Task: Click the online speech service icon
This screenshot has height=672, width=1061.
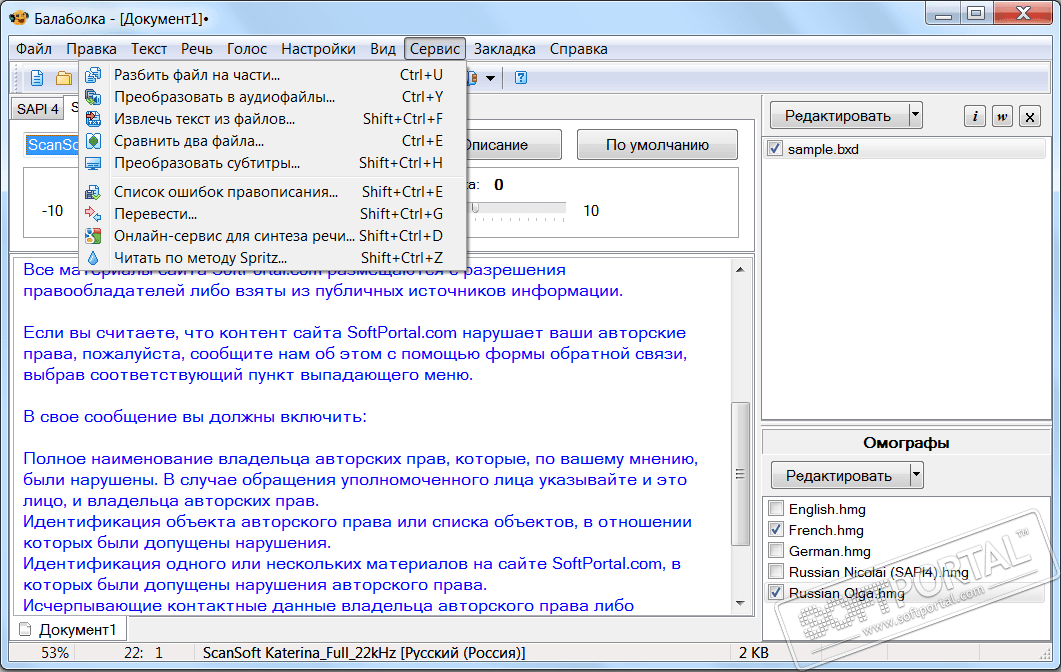Action: pyautogui.click(x=93, y=236)
